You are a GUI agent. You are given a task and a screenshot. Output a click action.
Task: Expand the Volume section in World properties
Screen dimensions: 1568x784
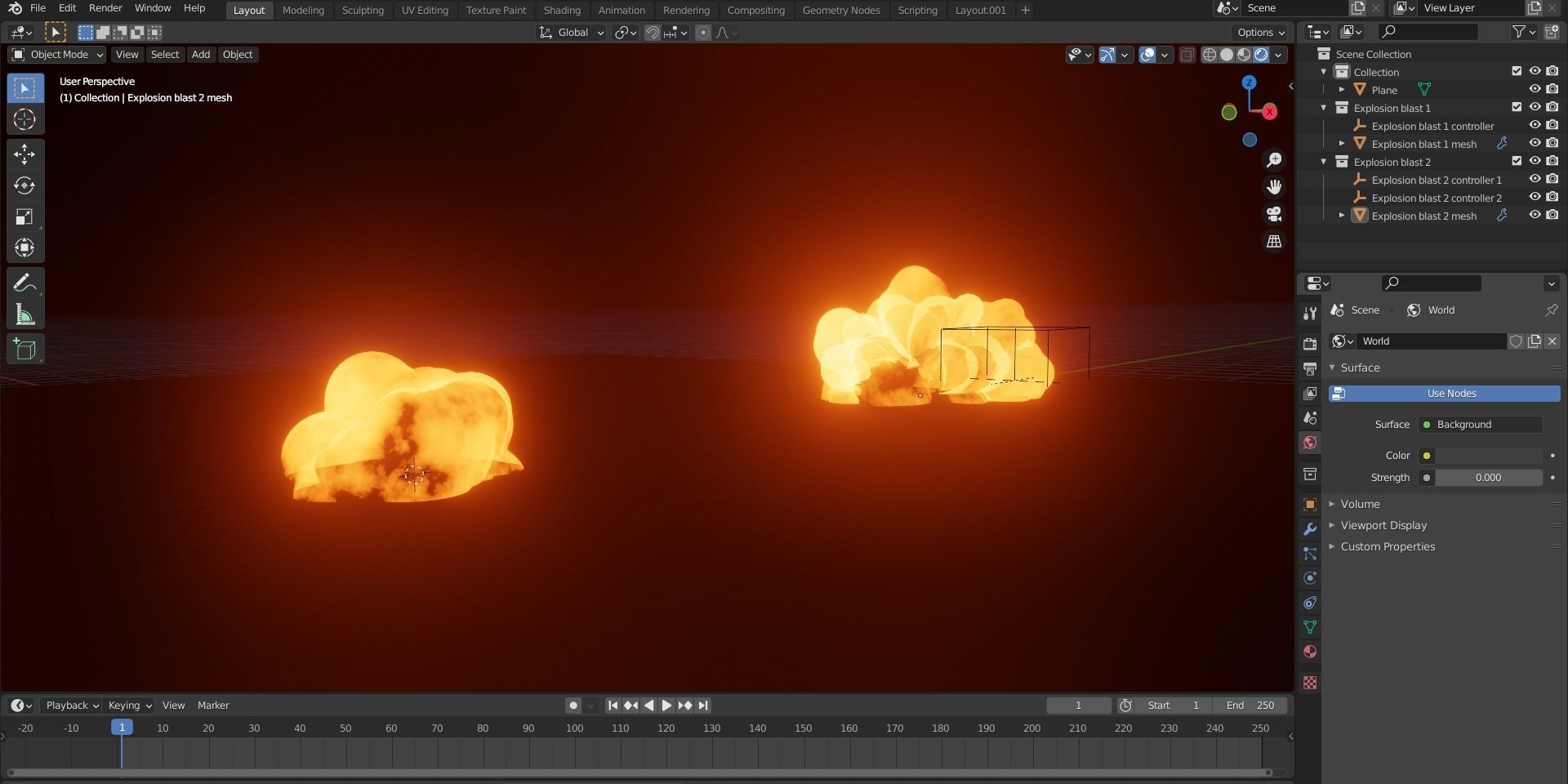click(1331, 504)
